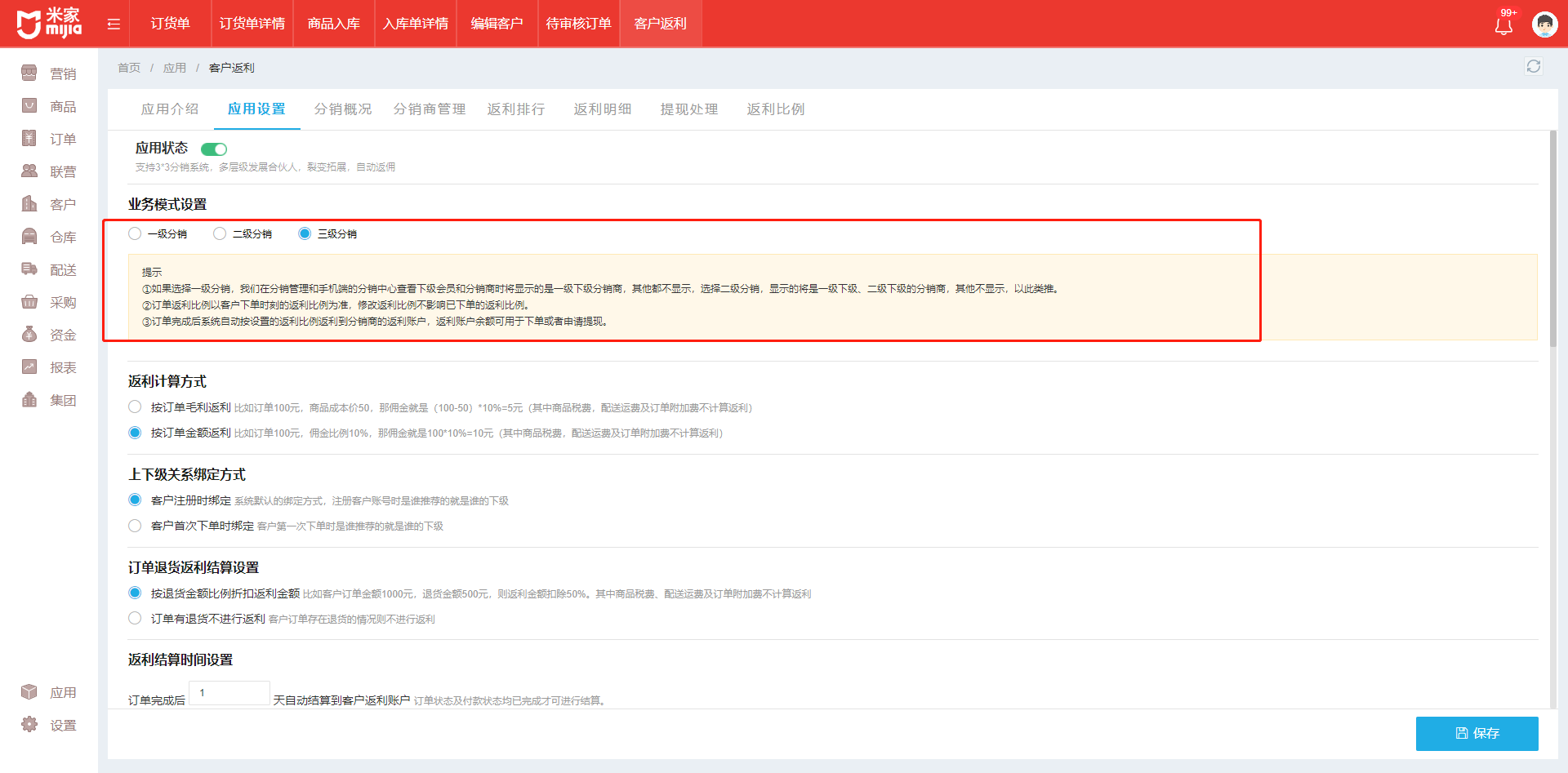The height and width of the screenshot is (773, 1568).
Task: Open the 资金 funds sidebar icon
Action: [x=29, y=335]
